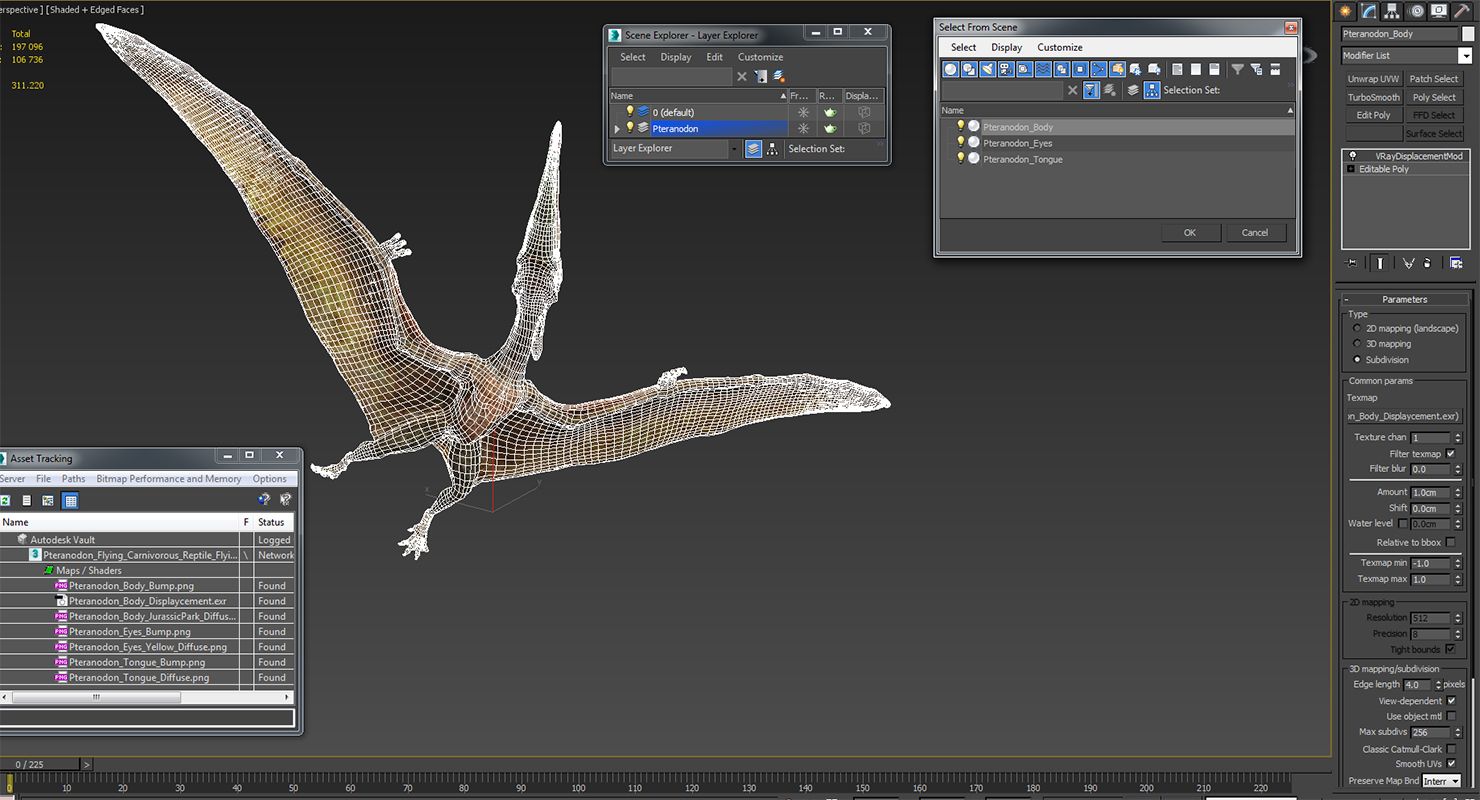1480x800 pixels.
Task: Toggle Display Helpers filter in Select From Scene
Action: [x=1024, y=69]
